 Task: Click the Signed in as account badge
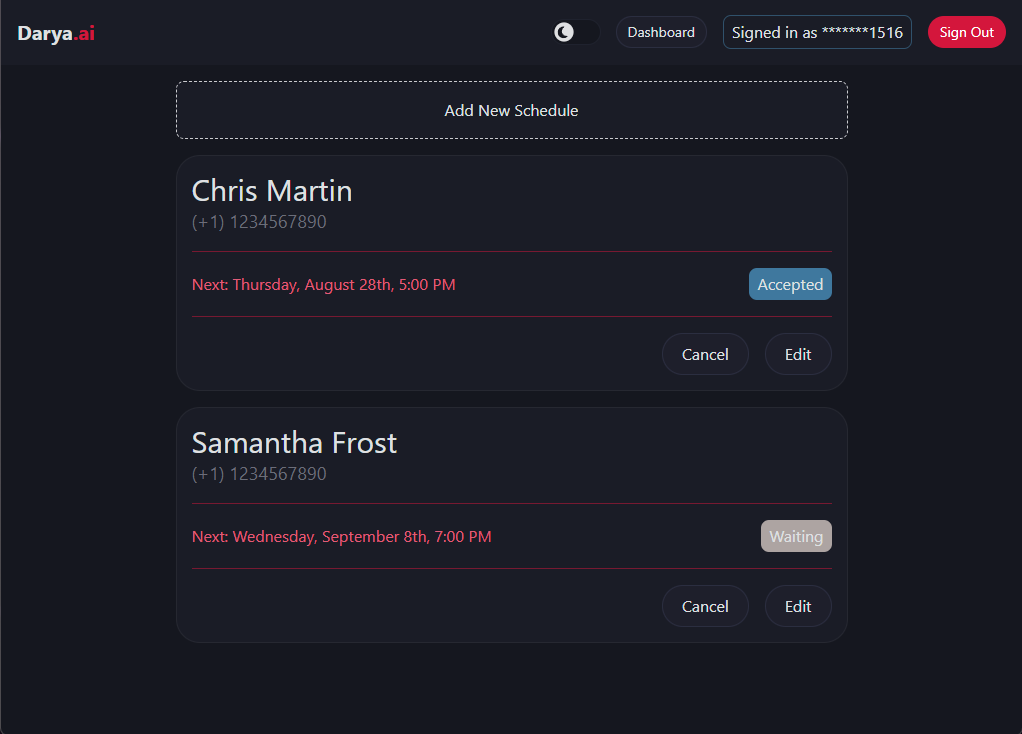tap(817, 32)
